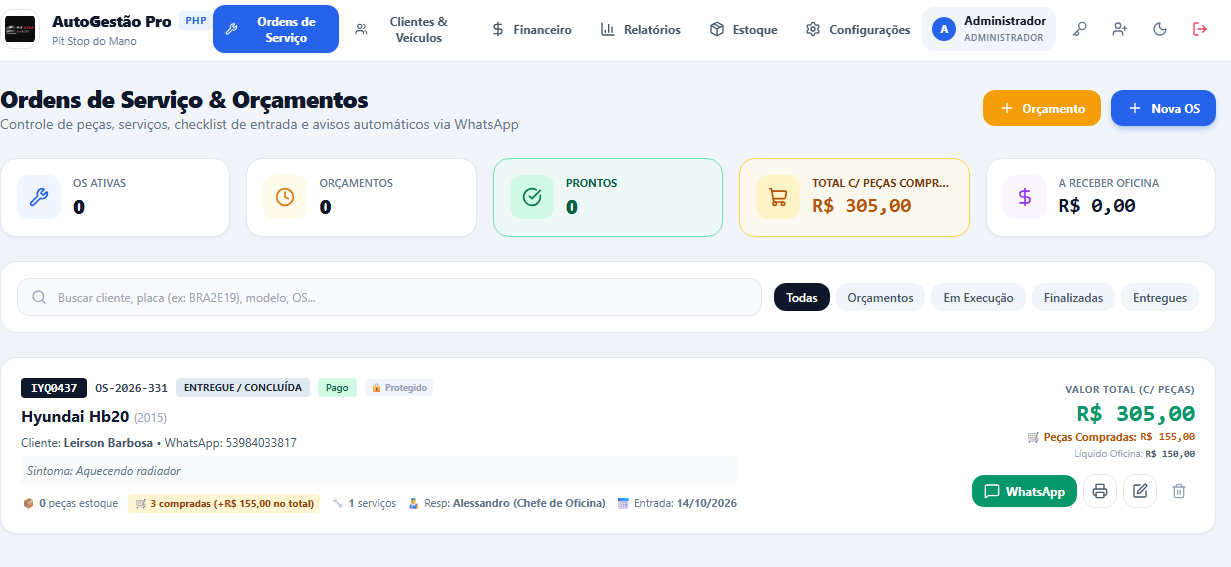Create a new Orçamento
The height and width of the screenshot is (567, 1231).
[x=1042, y=108]
